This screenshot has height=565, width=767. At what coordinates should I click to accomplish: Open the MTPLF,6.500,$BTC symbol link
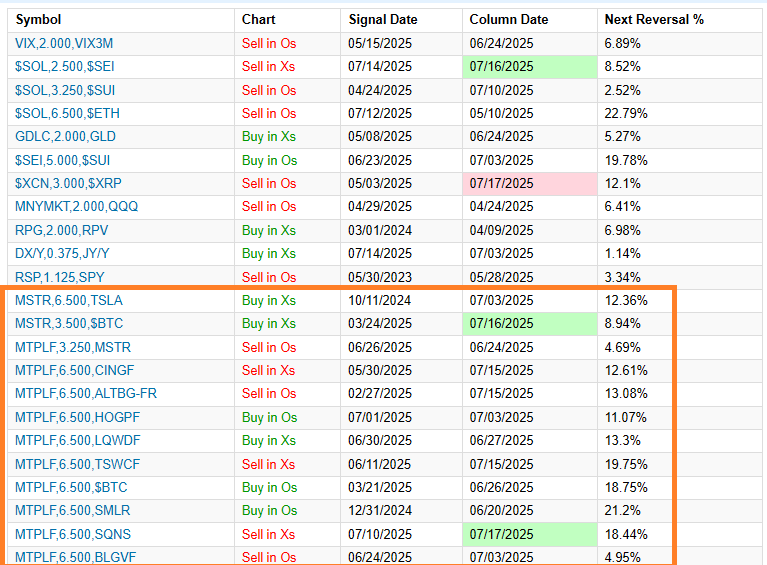[71, 487]
